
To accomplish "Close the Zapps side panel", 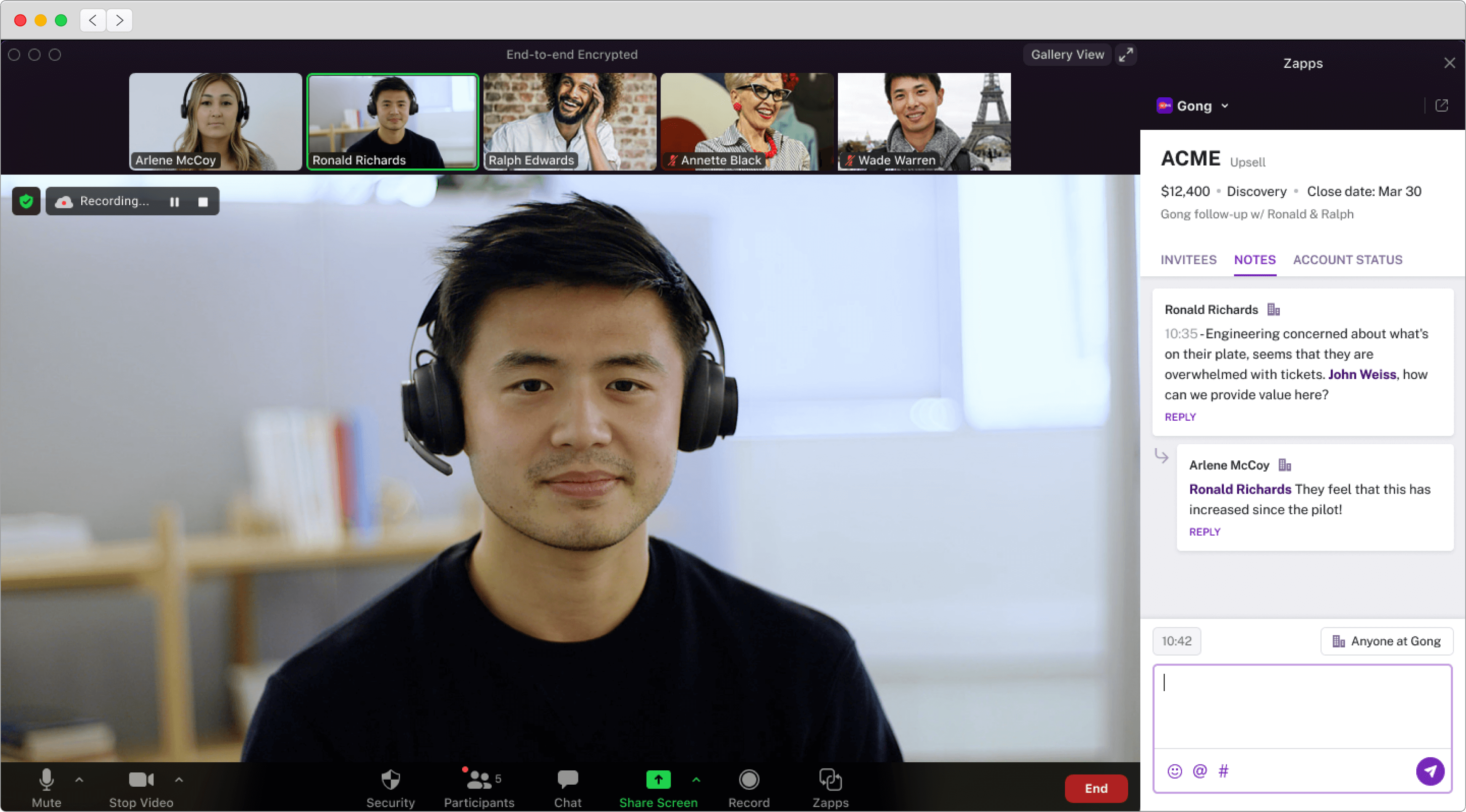I will point(1449,63).
